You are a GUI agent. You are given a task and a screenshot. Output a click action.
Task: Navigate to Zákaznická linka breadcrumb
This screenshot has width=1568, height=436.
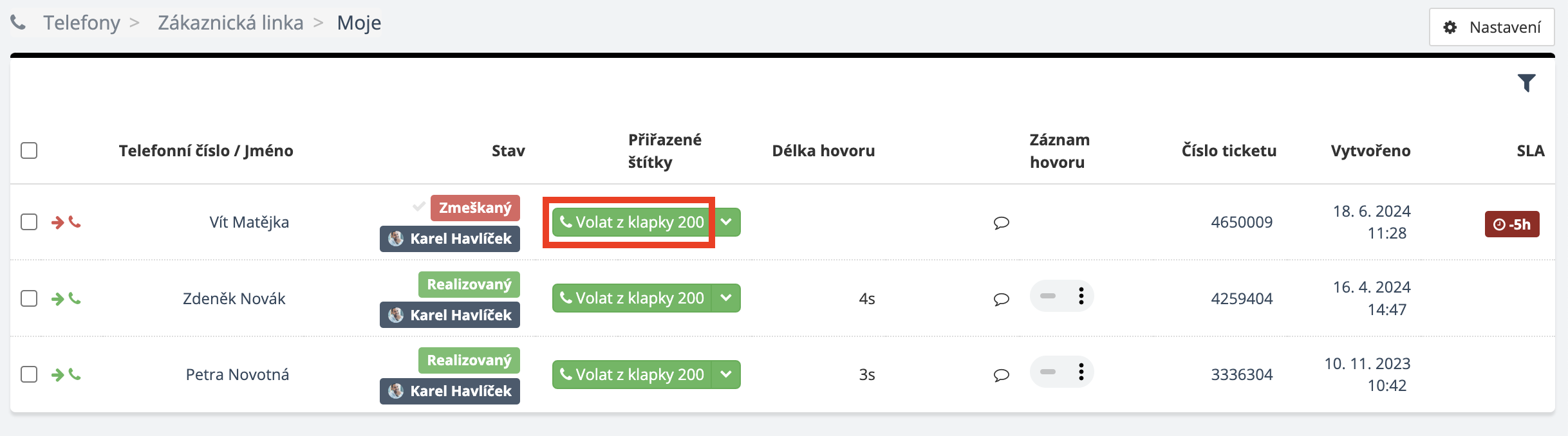[230, 23]
